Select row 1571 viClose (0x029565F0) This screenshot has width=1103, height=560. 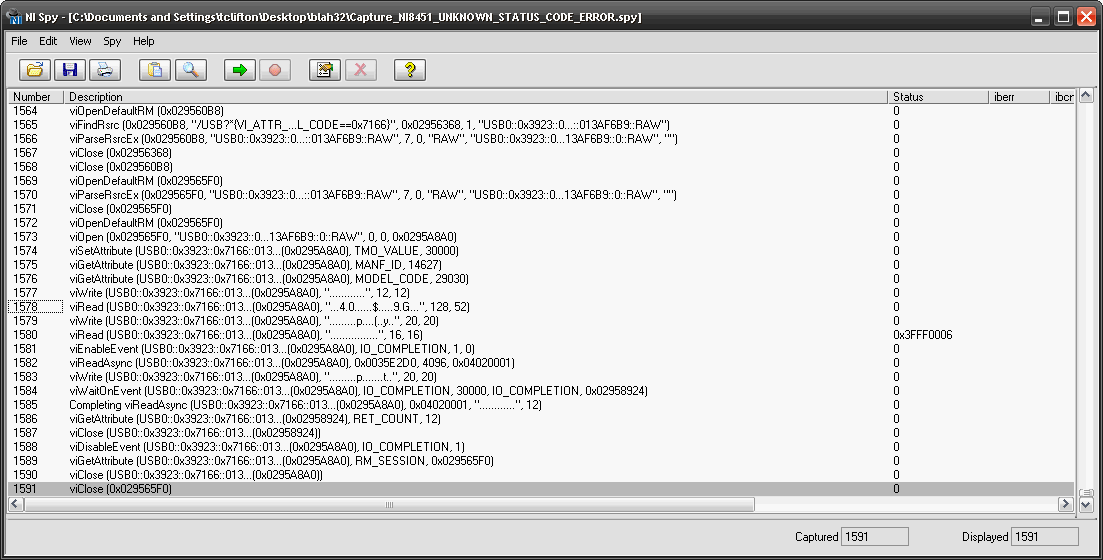(541, 209)
